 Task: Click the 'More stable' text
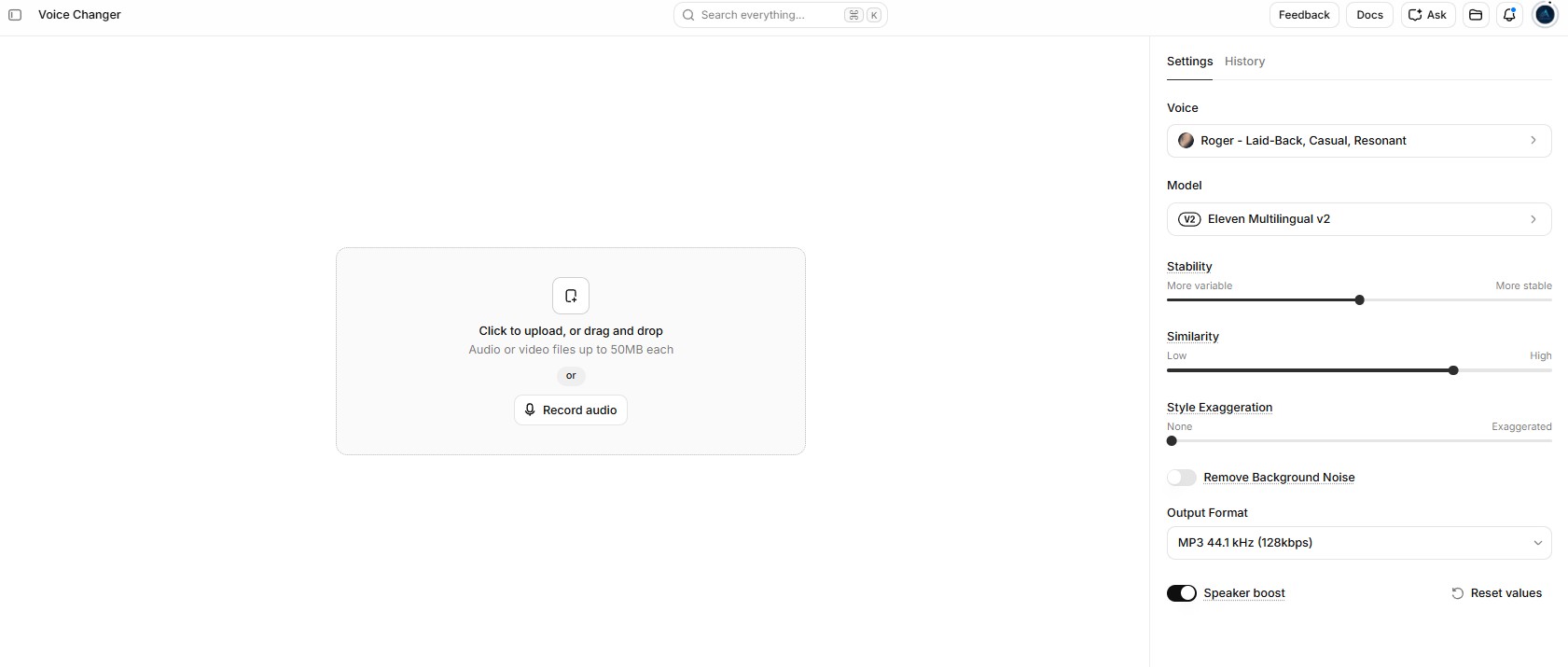point(1523,286)
